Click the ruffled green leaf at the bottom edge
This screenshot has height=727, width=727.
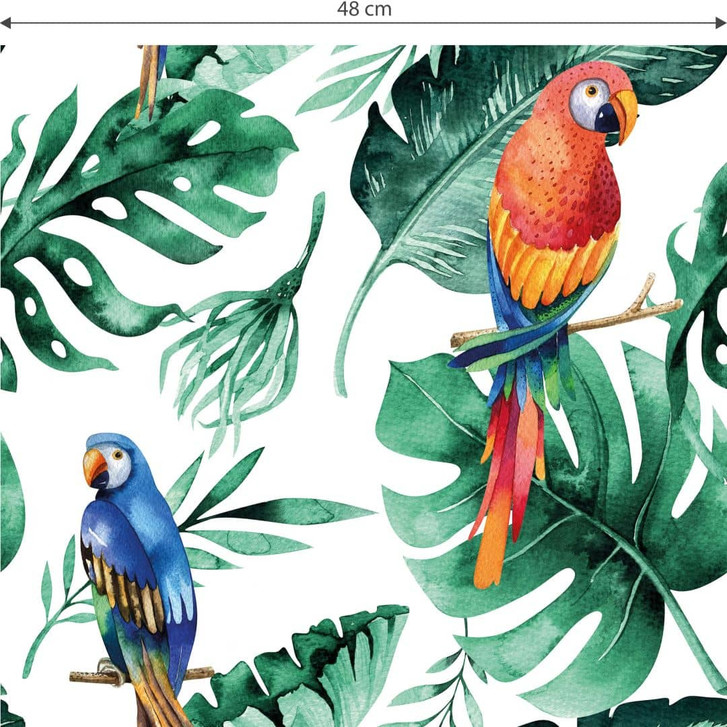pos(320,670)
